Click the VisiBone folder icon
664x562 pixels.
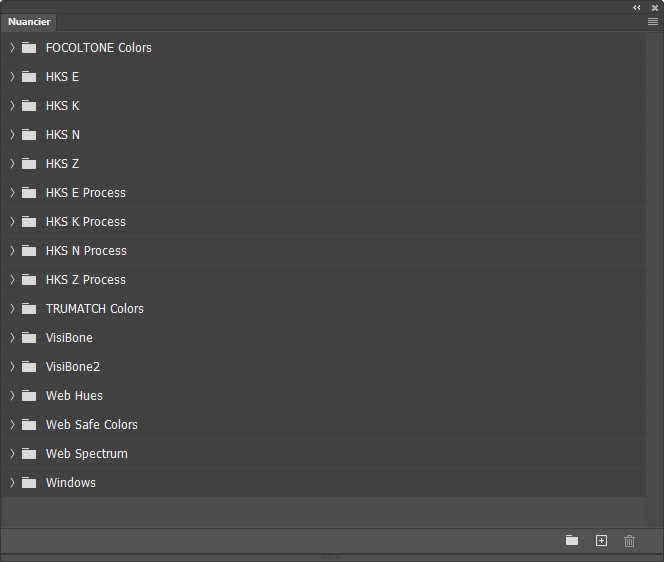[x=29, y=338]
